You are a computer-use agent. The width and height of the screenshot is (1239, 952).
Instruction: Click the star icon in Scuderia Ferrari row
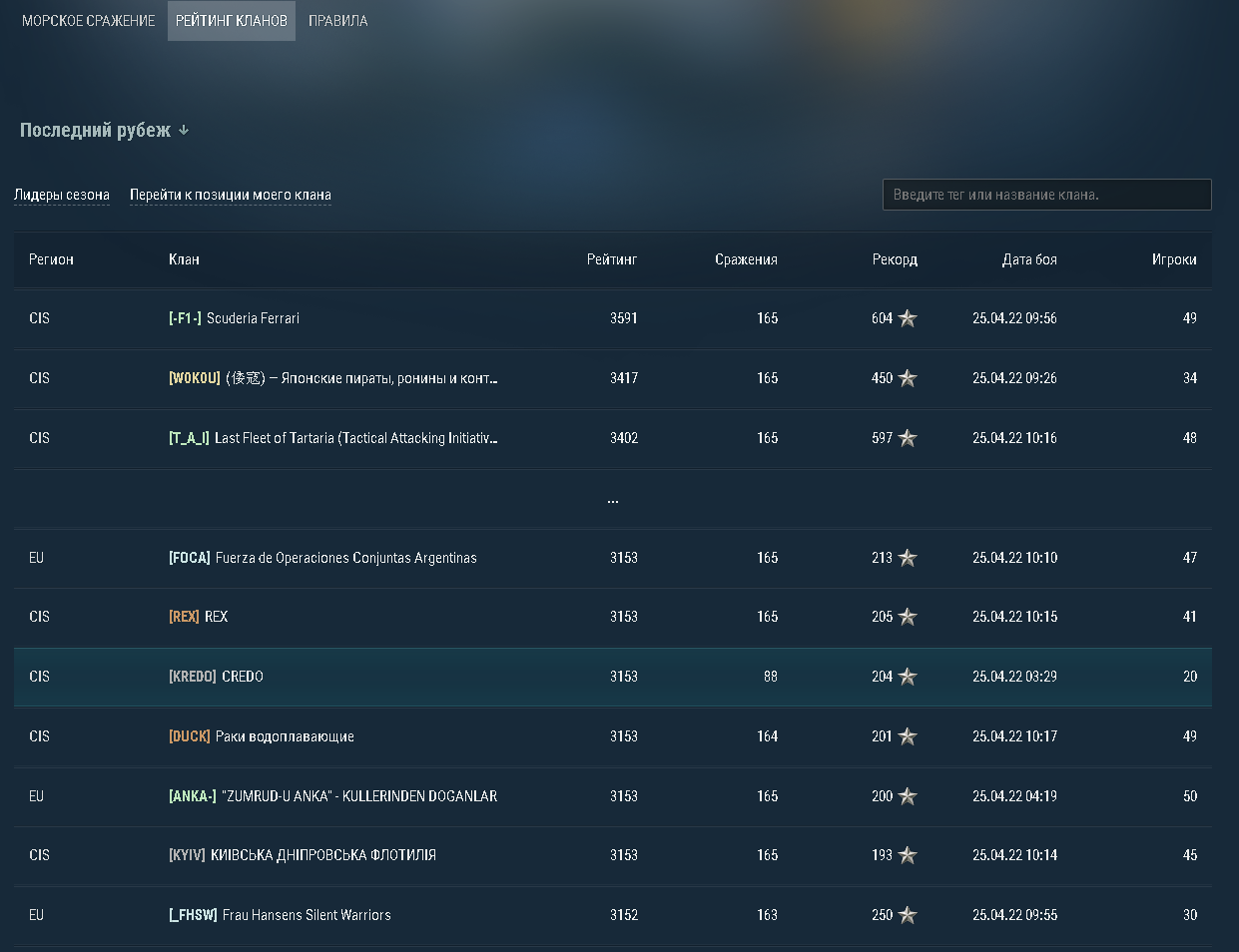pyautogui.click(x=908, y=318)
